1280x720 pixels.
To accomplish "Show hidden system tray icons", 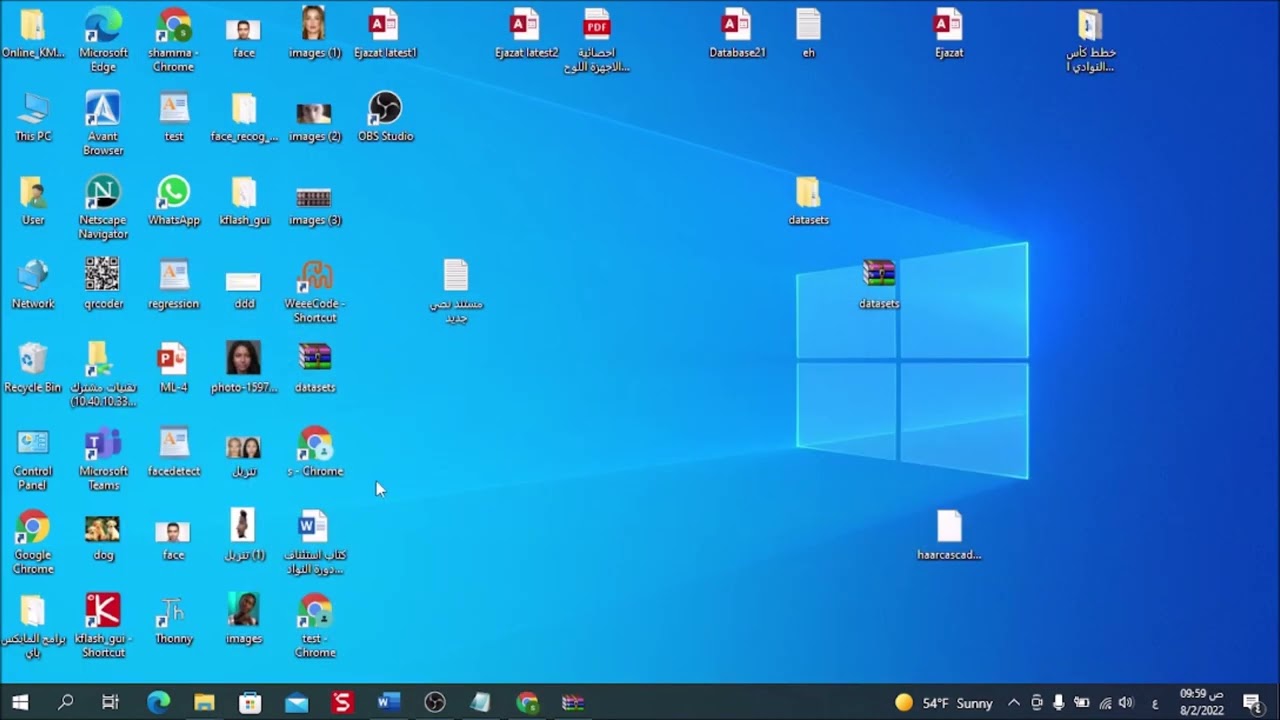I will click(x=1013, y=703).
